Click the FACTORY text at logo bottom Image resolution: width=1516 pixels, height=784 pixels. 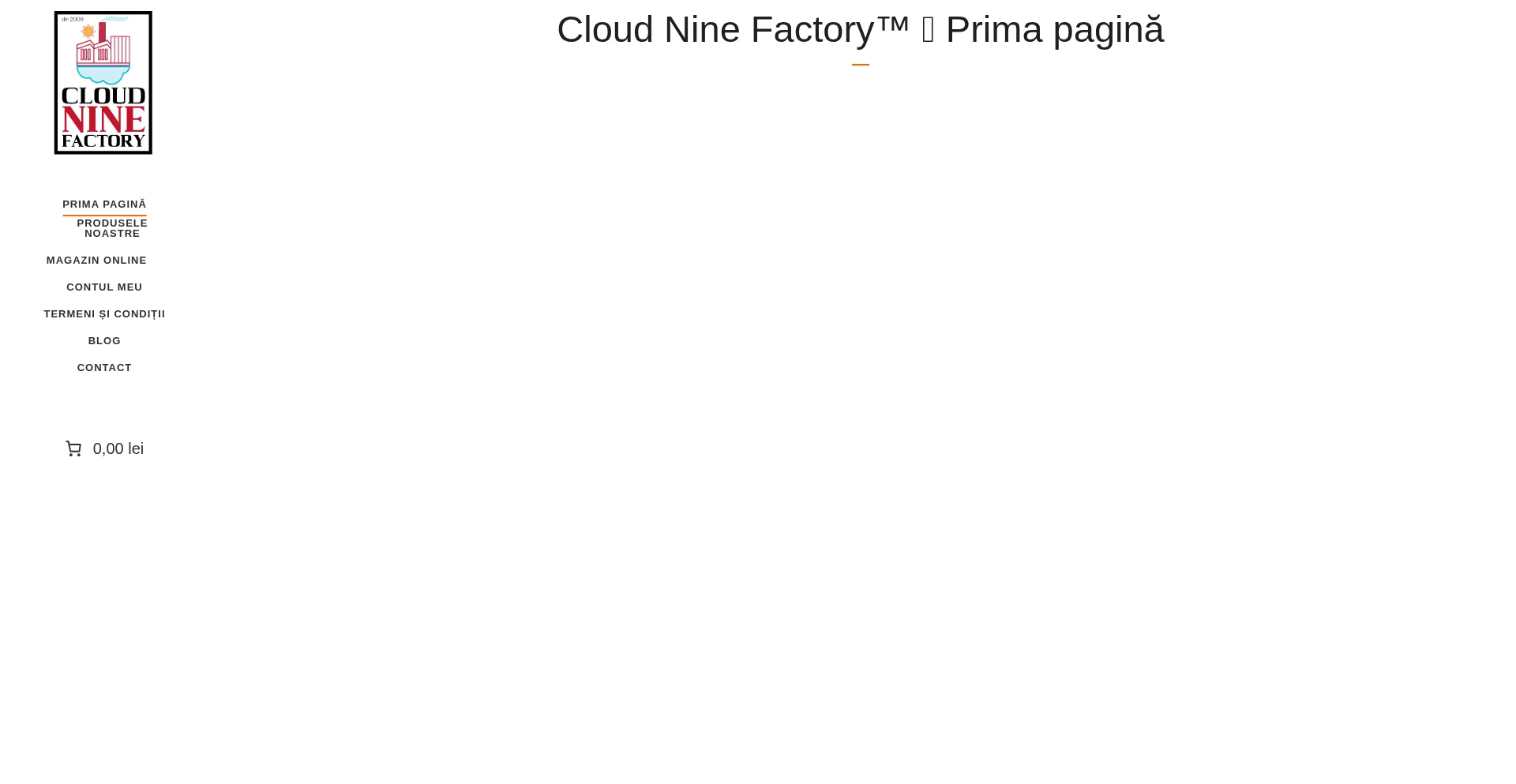point(103,142)
